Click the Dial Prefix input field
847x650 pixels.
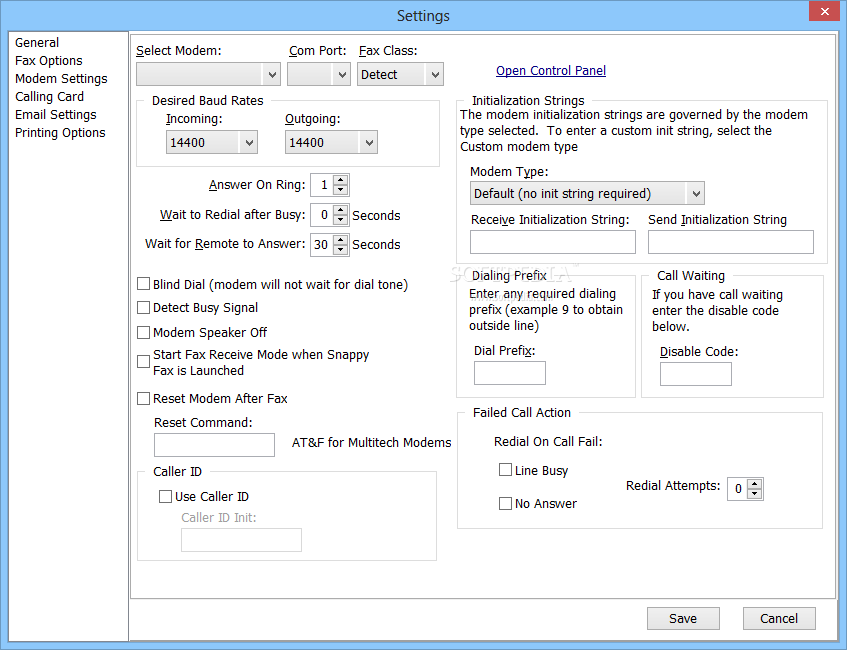tap(510, 373)
